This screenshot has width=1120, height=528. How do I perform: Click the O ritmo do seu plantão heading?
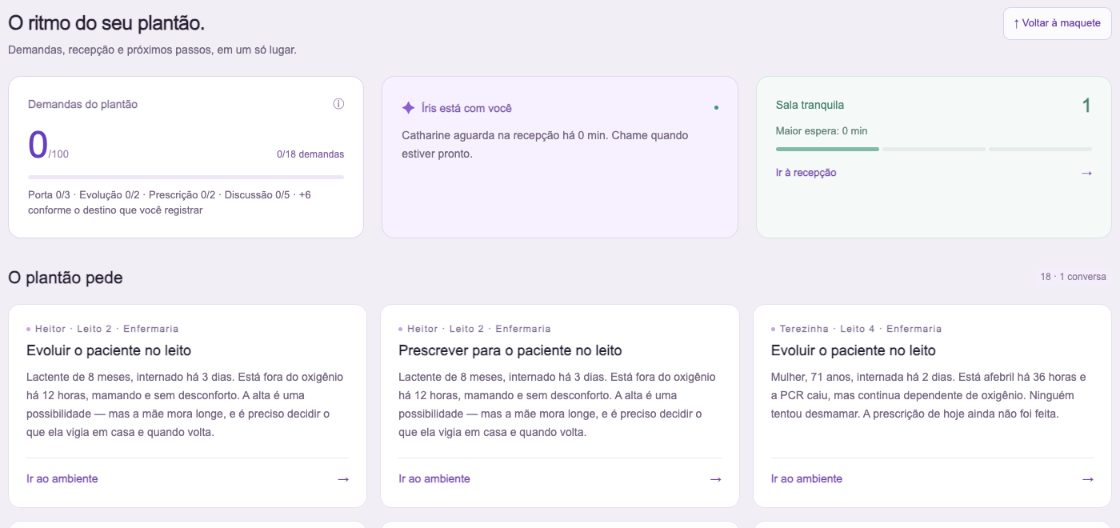[106, 23]
